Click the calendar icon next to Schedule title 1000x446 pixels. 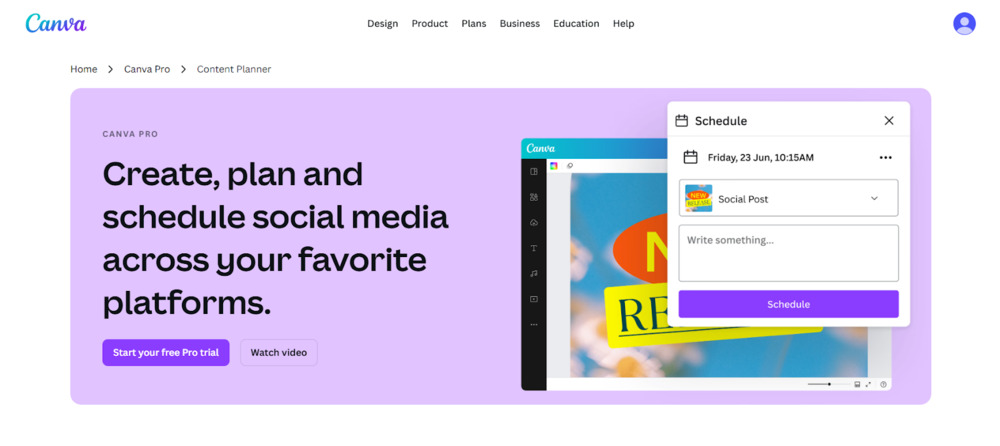[681, 121]
